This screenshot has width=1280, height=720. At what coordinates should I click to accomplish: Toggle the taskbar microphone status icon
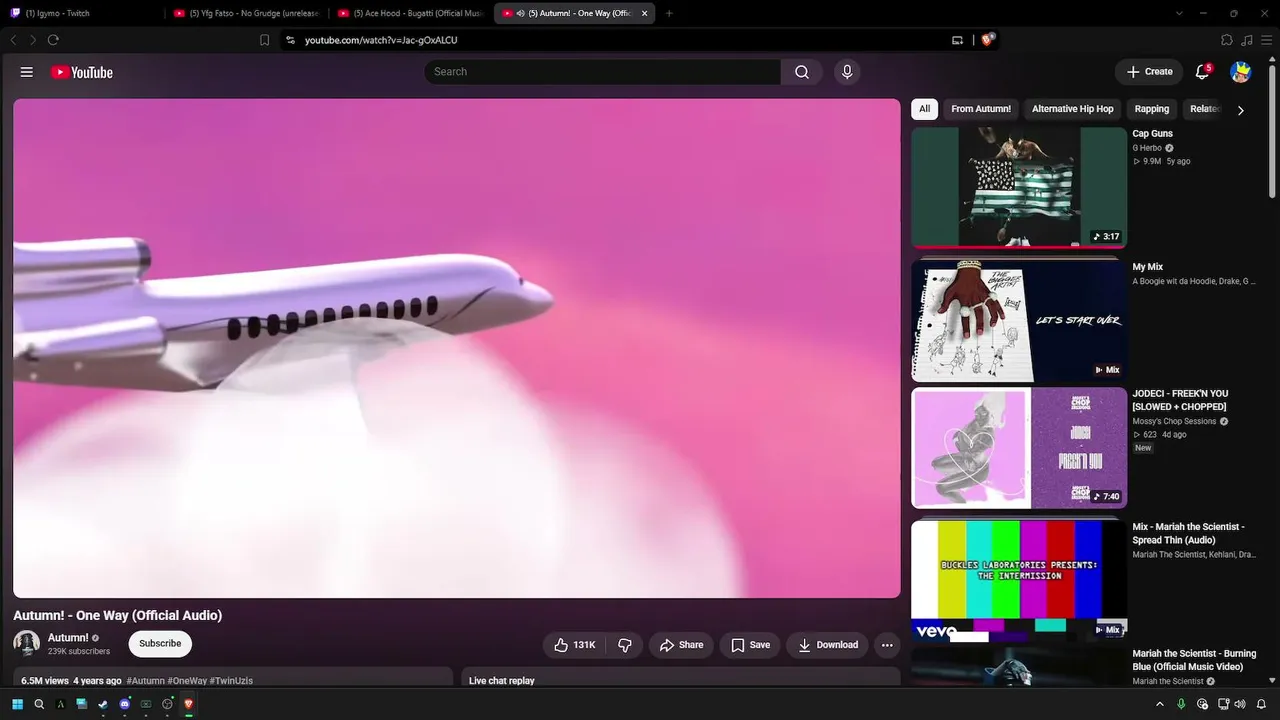pyautogui.click(x=1182, y=704)
